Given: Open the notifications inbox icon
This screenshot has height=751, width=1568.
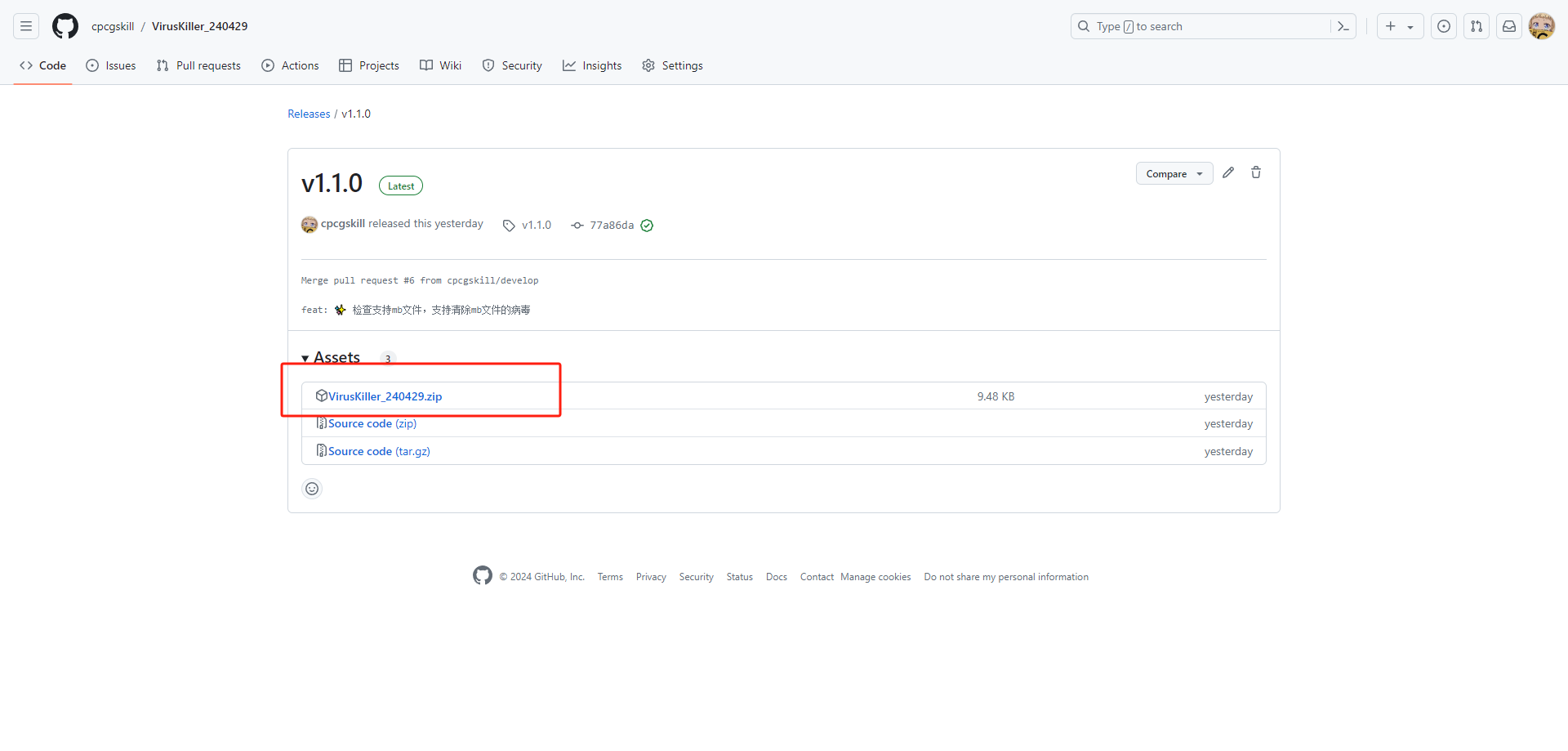Looking at the screenshot, I should pyautogui.click(x=1509, y=26).
